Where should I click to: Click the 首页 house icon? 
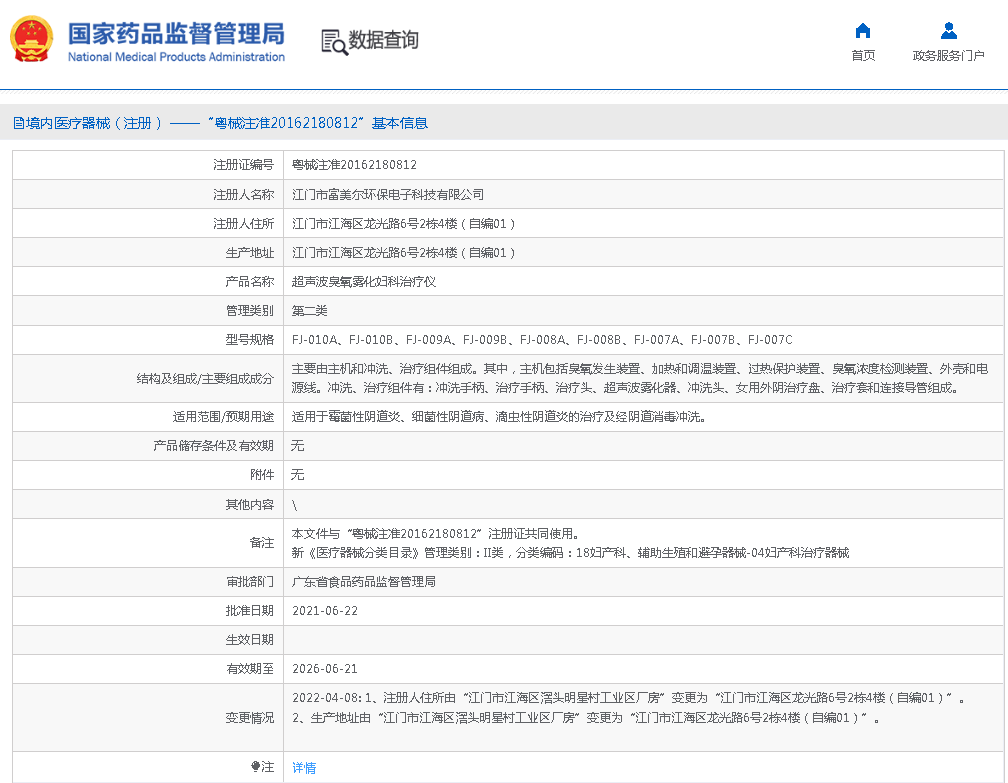[863, 30]
